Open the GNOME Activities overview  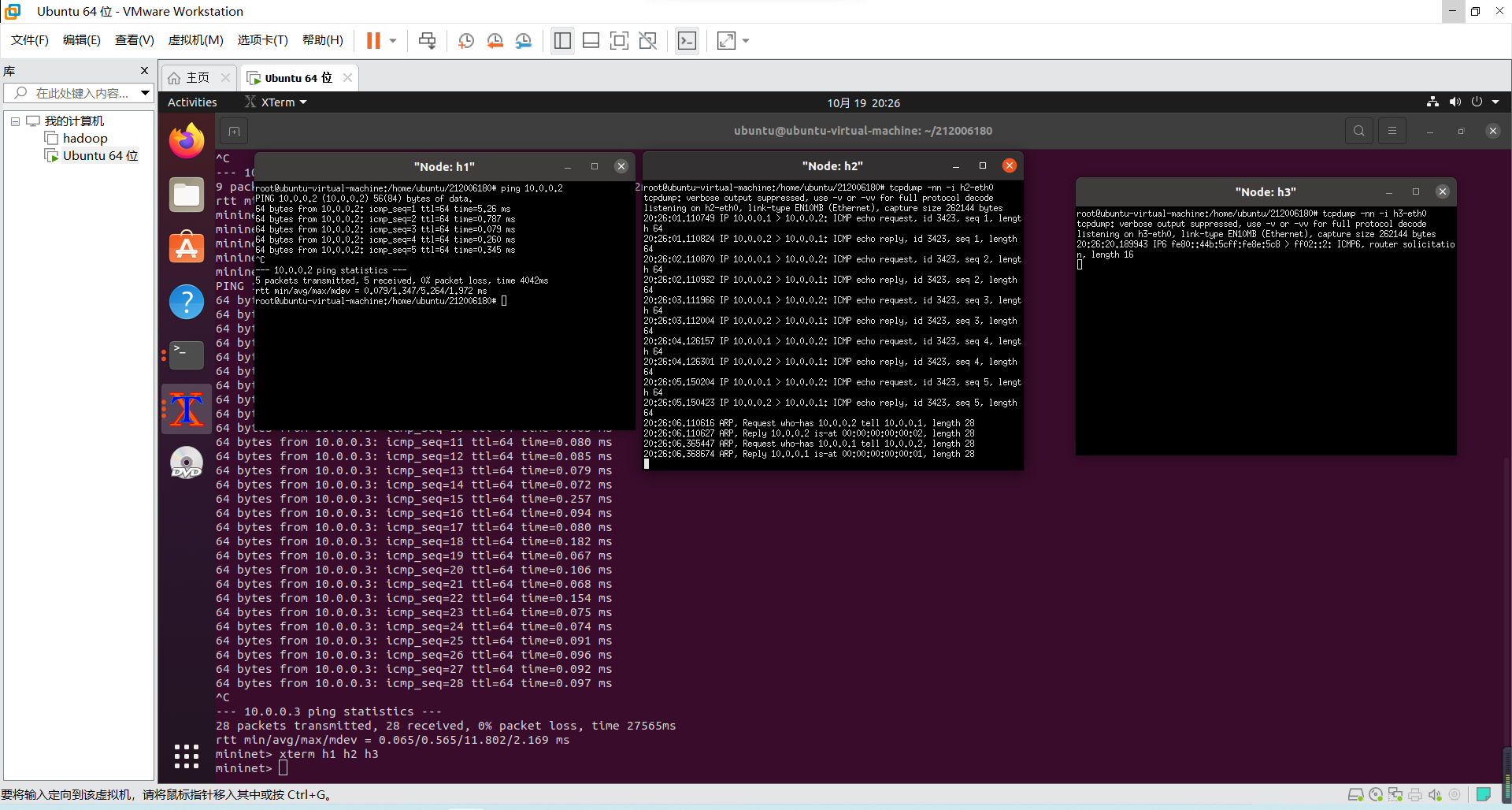click(192, 102)
